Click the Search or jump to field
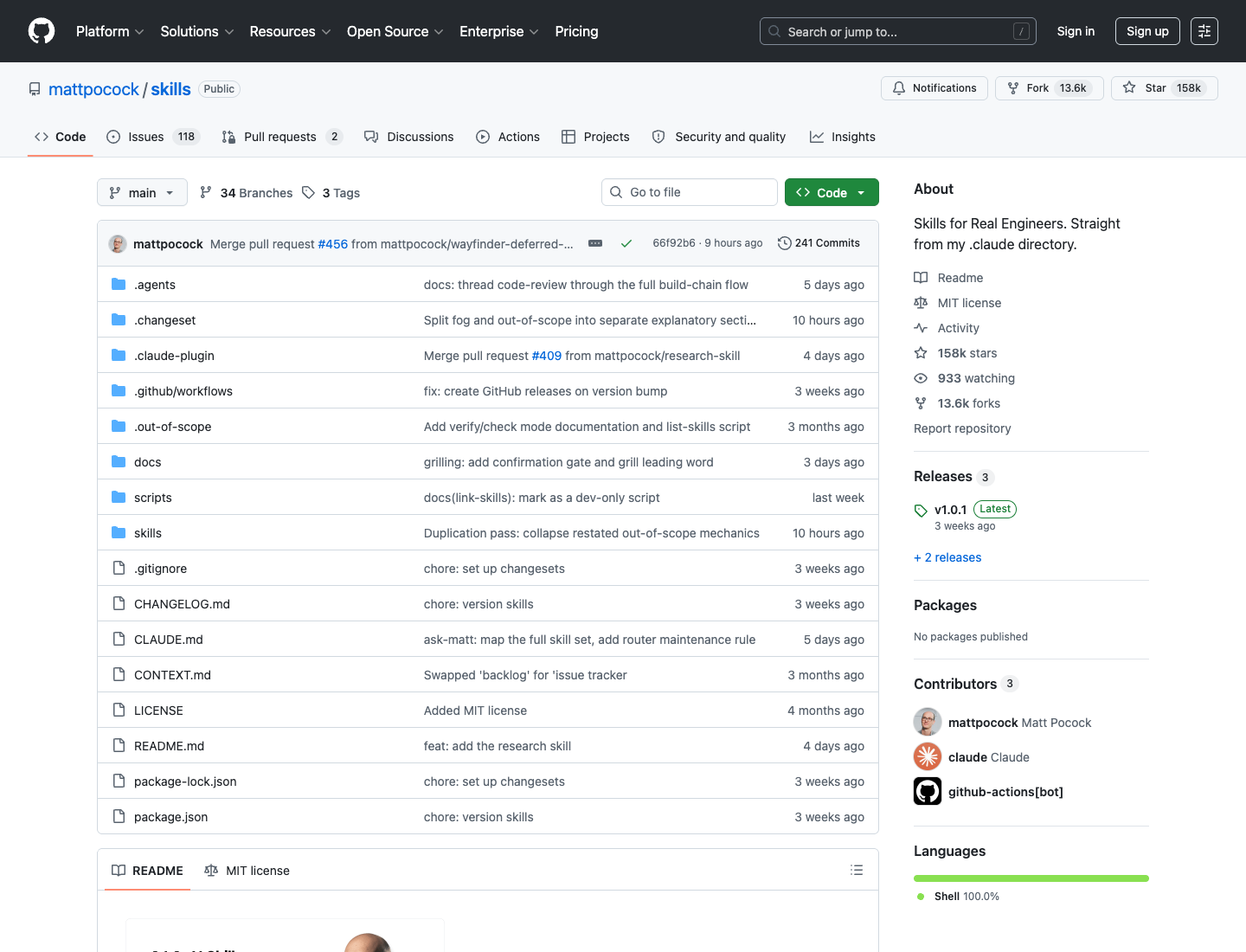 pos(898,31)
